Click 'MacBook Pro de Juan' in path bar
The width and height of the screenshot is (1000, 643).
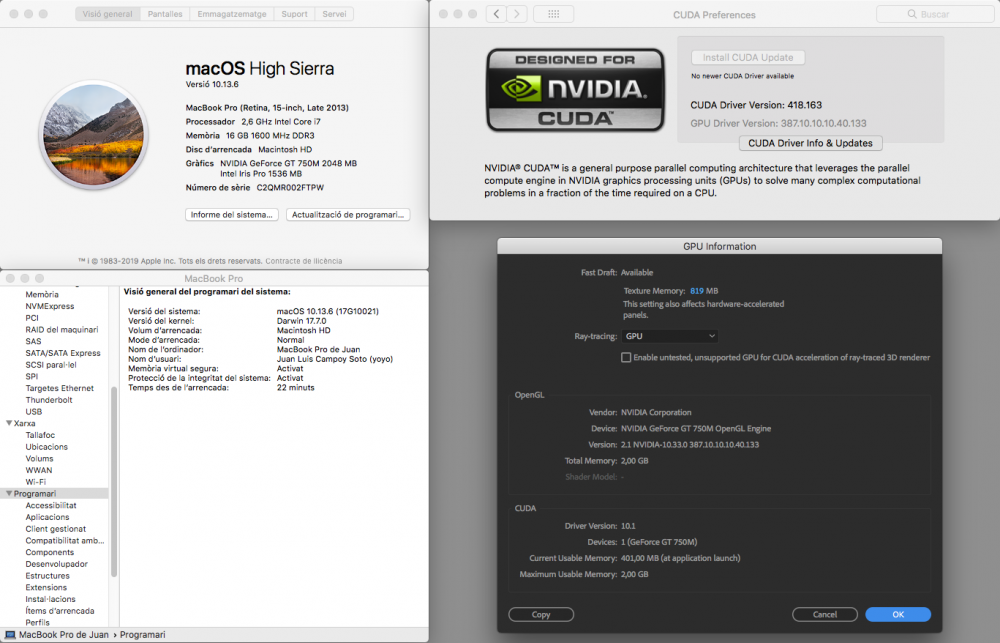pos(64,635)
